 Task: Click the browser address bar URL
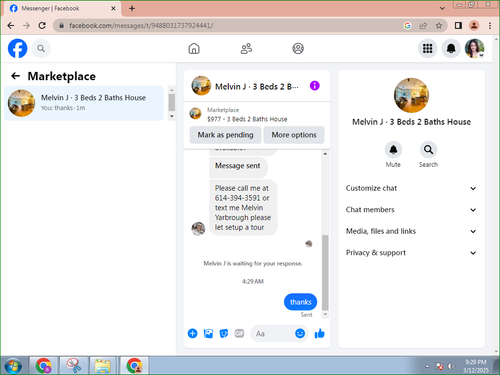pos(141,26)
